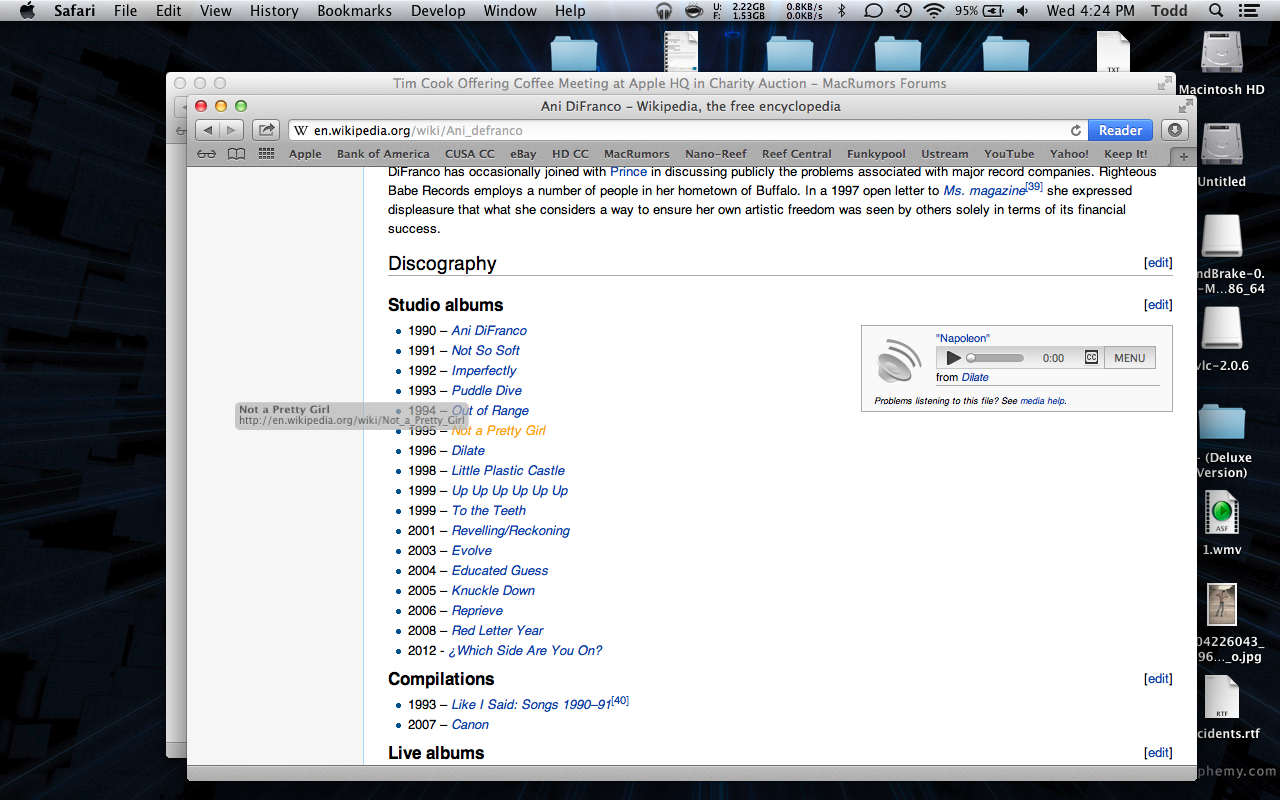Open the coffee cup menu bar icon
1280x800 pixels.
tap(693, 11)
